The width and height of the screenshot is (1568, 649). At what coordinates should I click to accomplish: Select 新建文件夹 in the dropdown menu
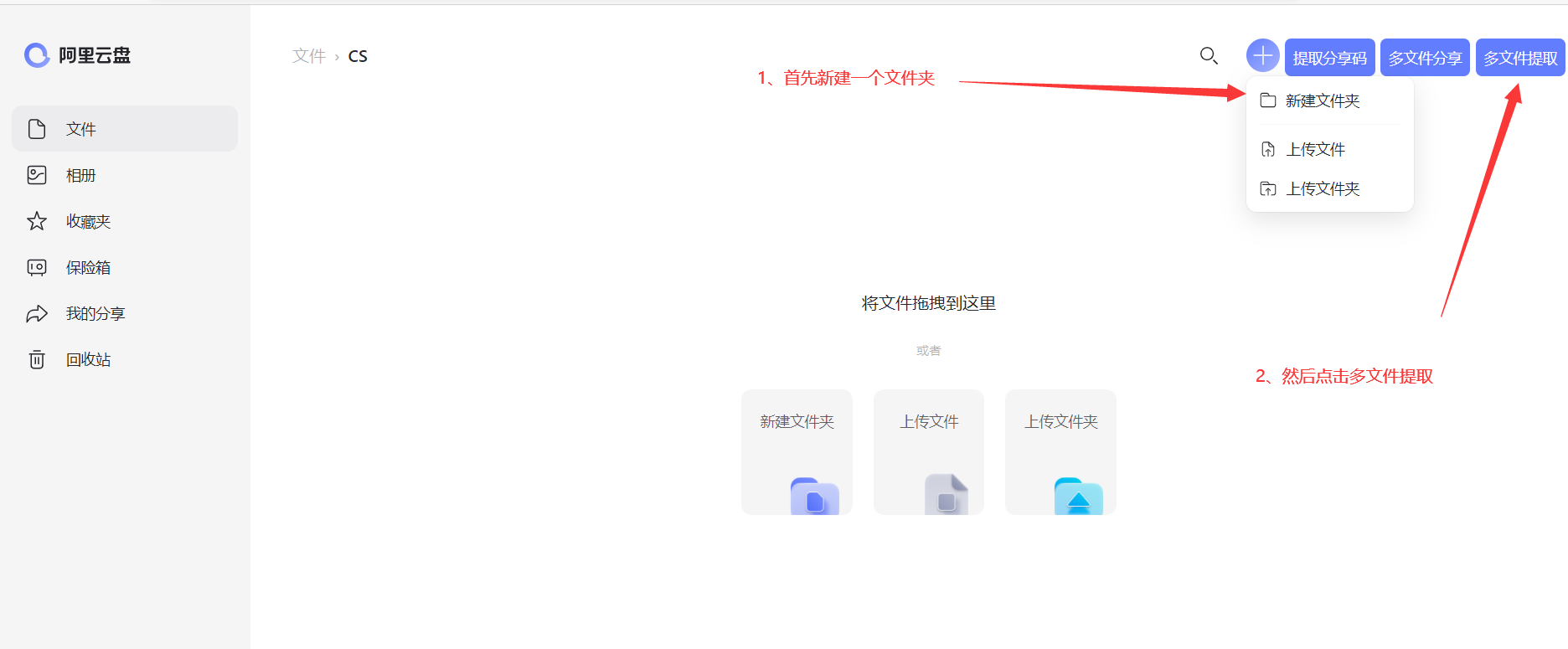point(1322,100)
